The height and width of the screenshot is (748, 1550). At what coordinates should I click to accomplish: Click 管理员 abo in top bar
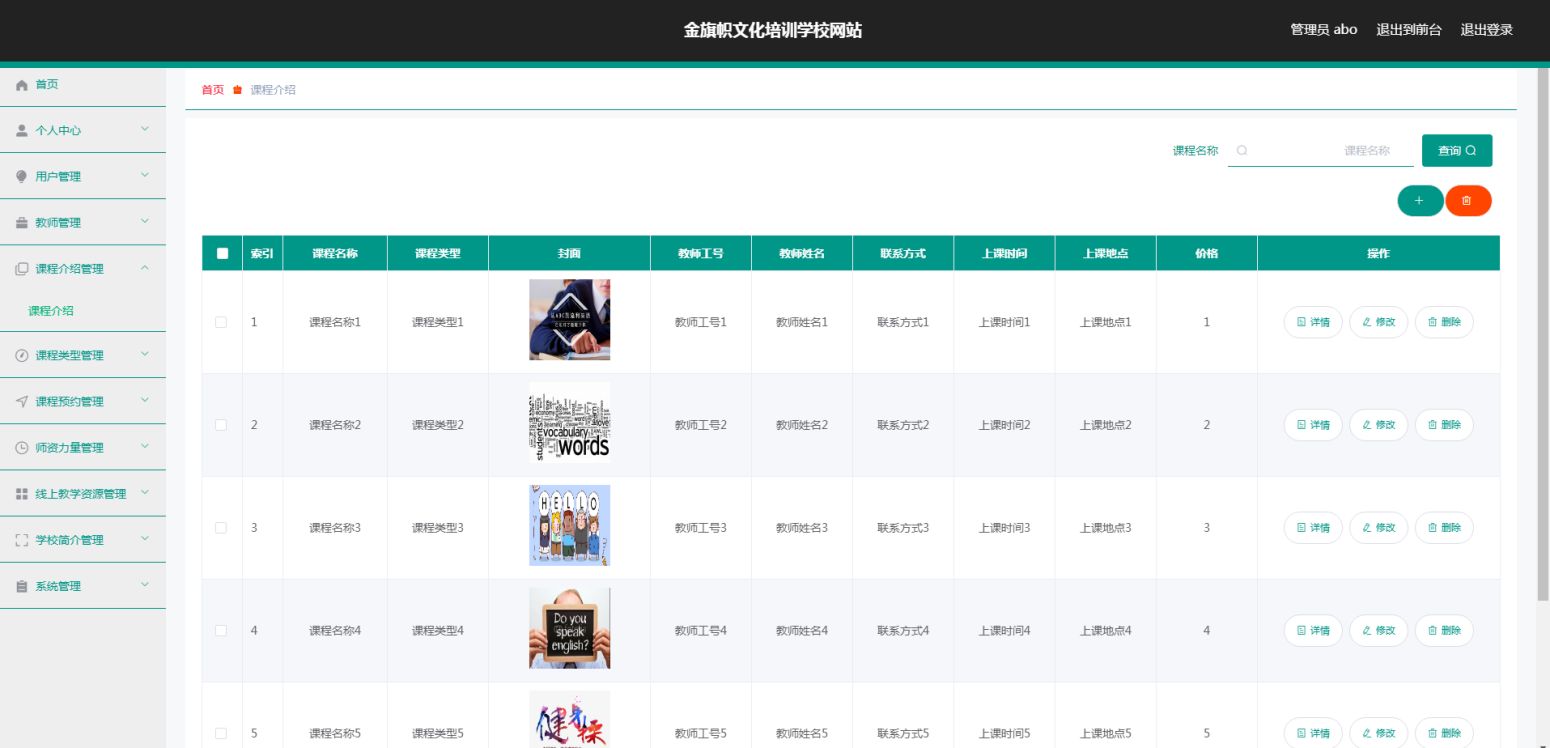point(1324,30)
